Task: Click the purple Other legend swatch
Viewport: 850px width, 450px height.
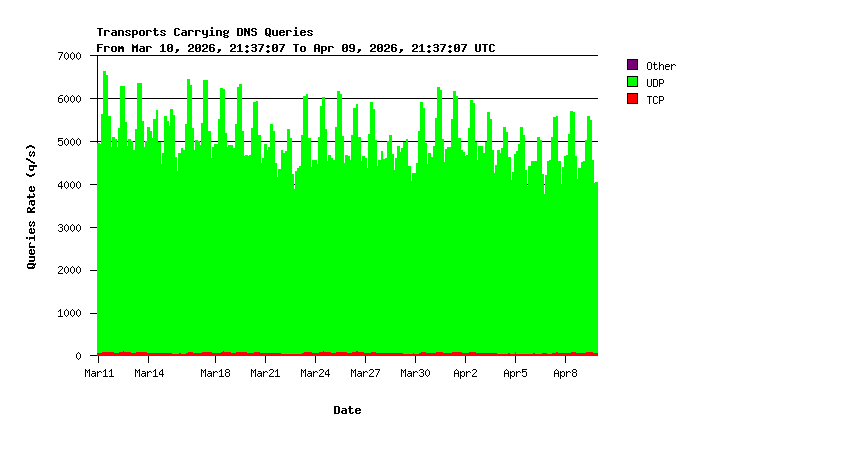Action: pos(632,65)
